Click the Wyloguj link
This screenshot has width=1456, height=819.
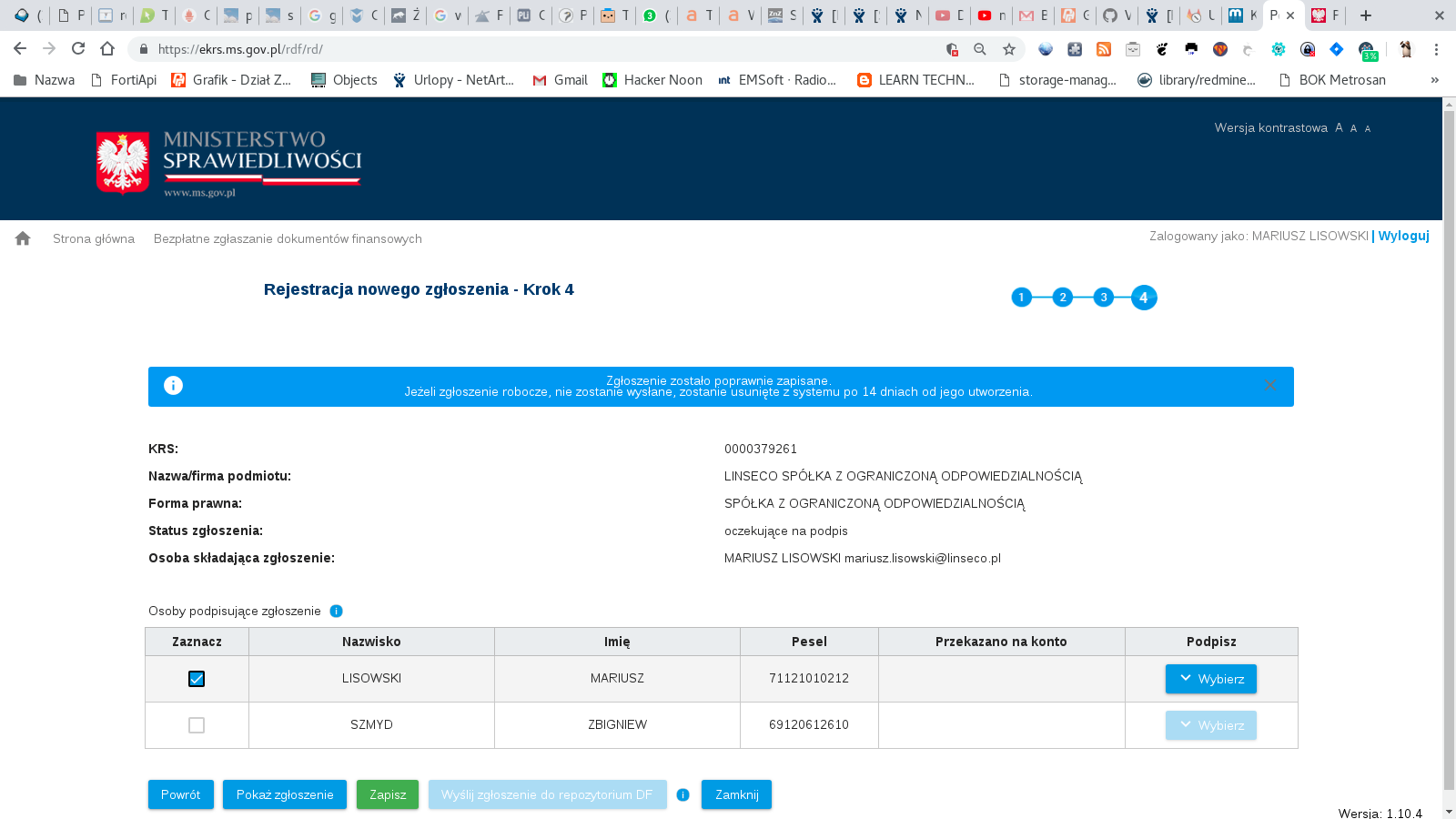tap(1403, 236)
